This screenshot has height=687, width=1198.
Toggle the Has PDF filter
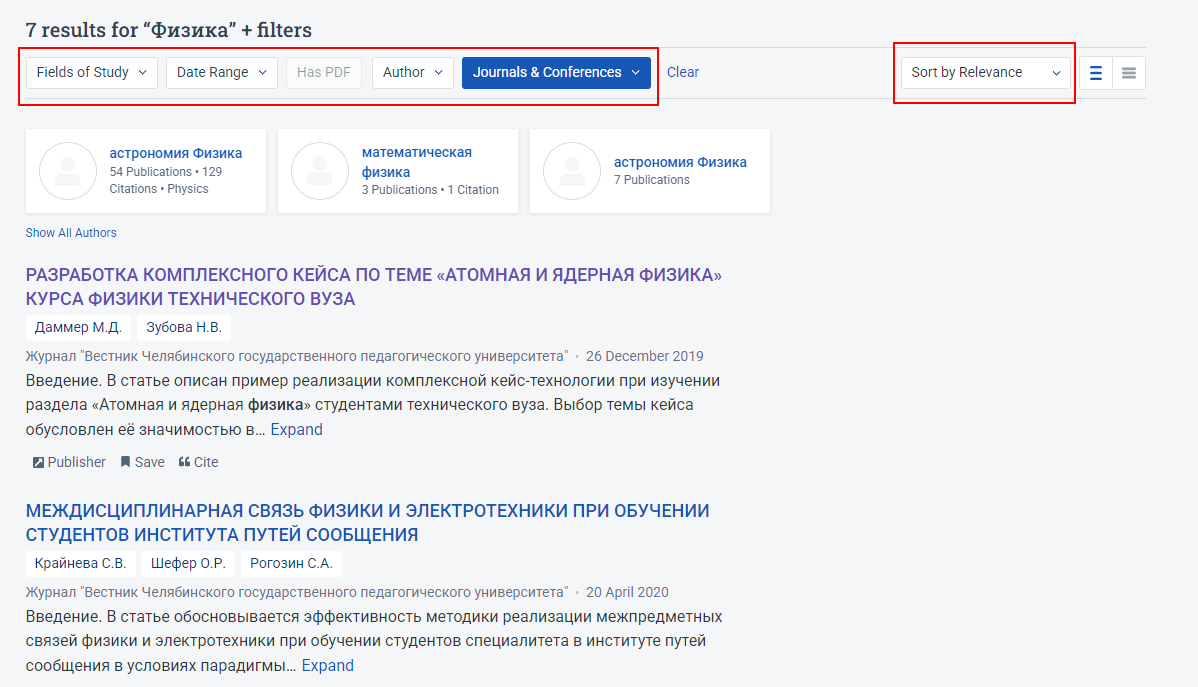(x=323, y=72)
